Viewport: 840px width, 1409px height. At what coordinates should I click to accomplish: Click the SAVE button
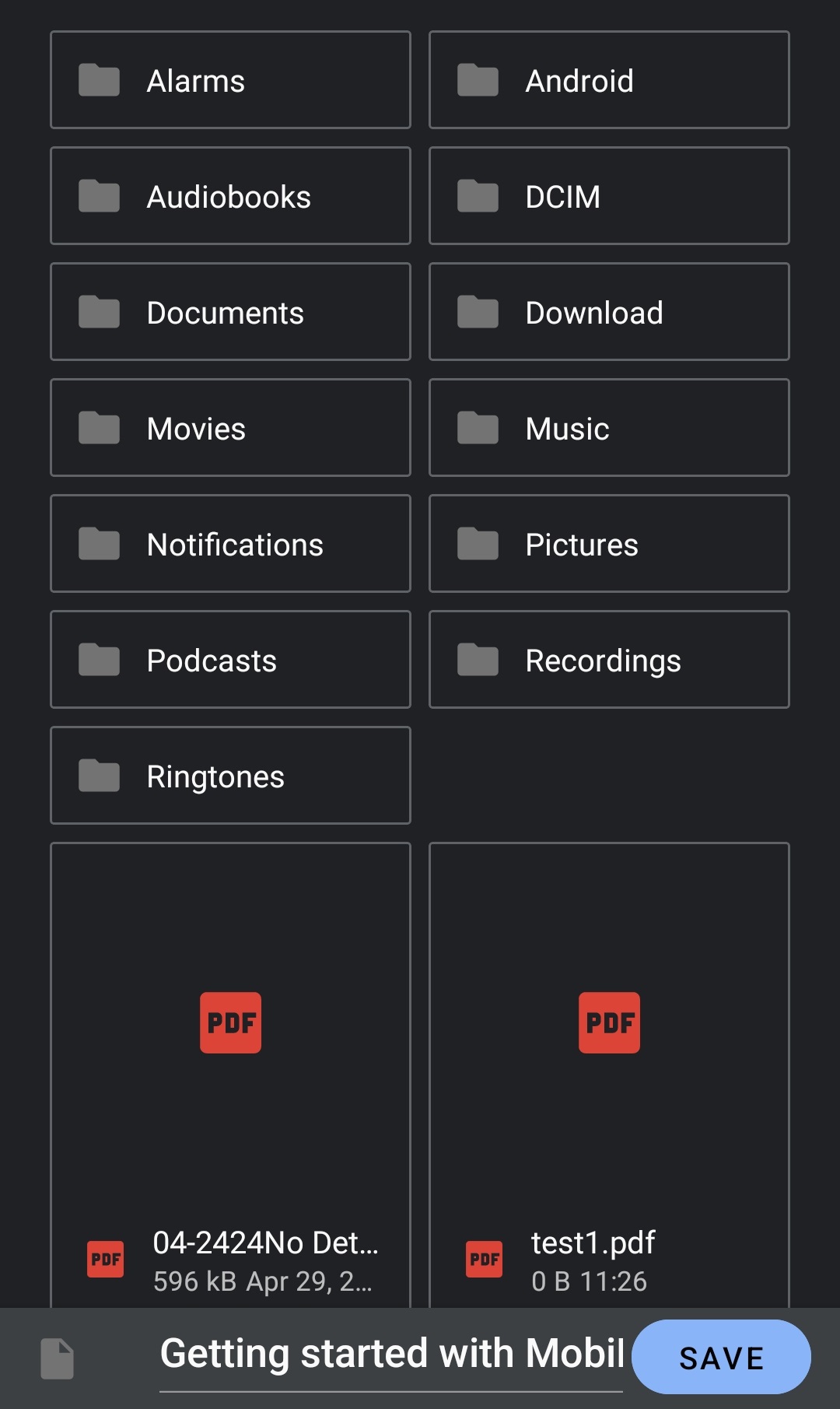point(721,1358)
